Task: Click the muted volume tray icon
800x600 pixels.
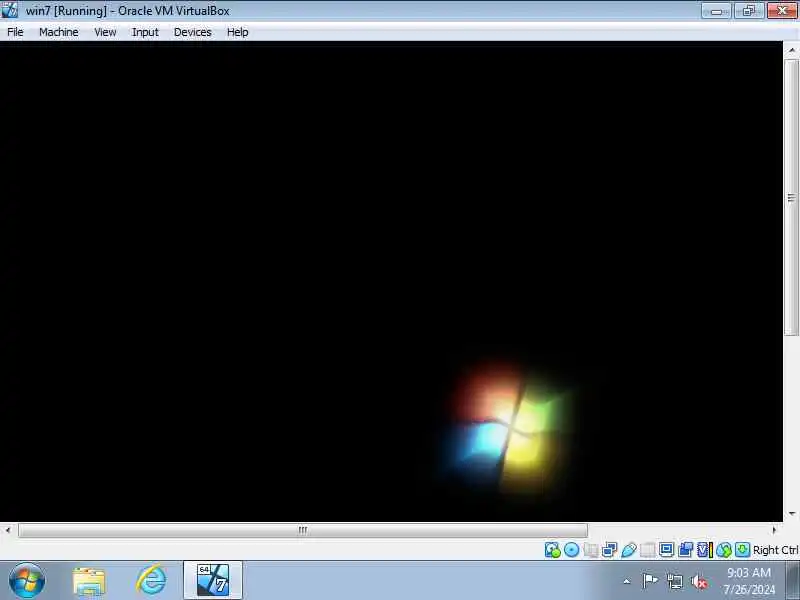Action: pos(699,581)
